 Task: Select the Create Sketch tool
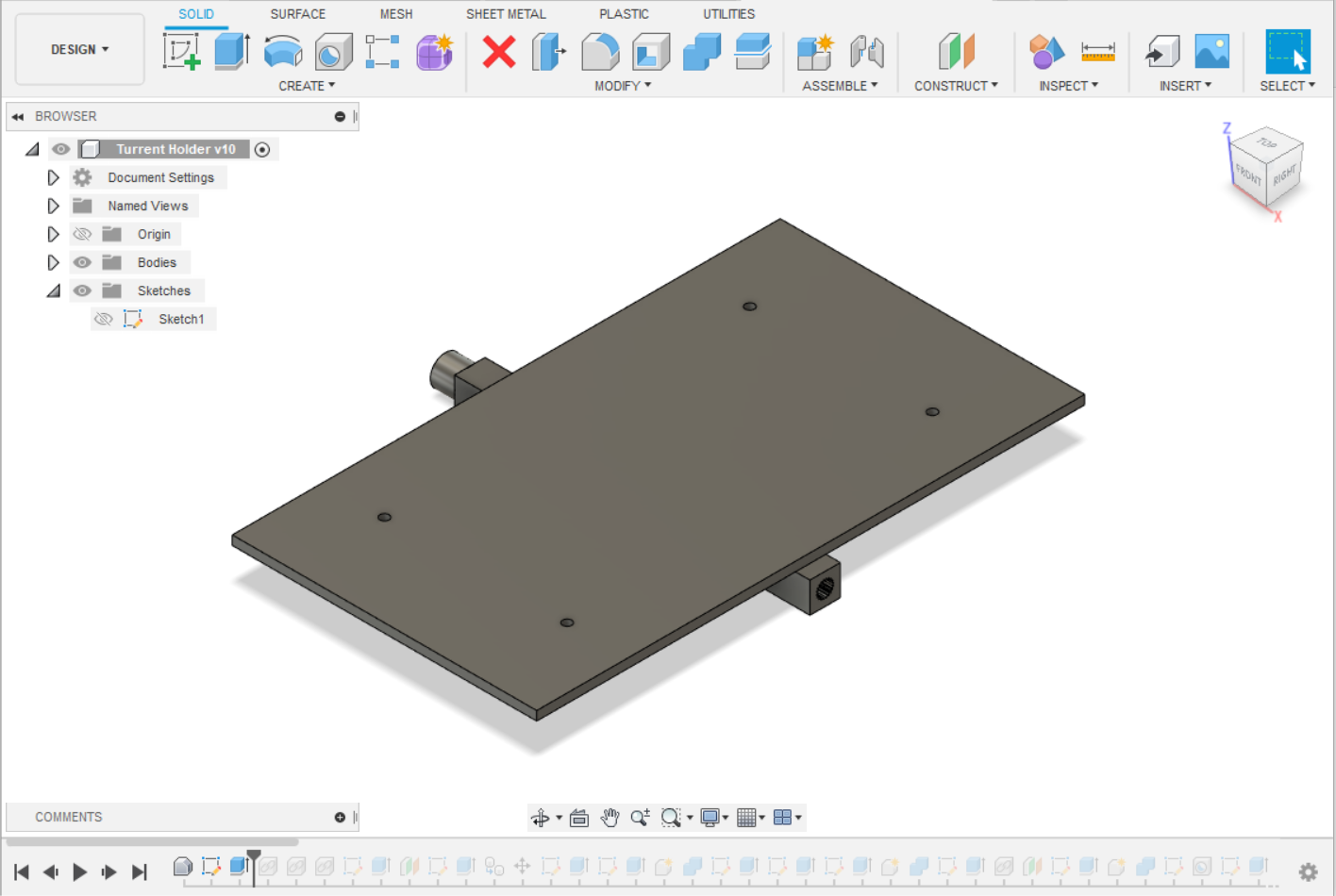(x=181, y=51)
